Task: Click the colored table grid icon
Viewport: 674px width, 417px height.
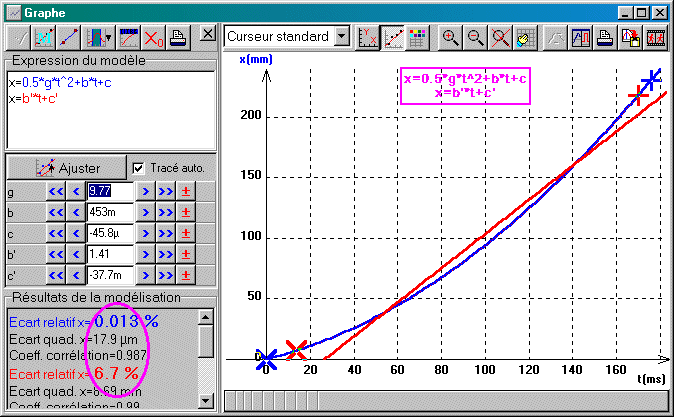Action: 416,37
